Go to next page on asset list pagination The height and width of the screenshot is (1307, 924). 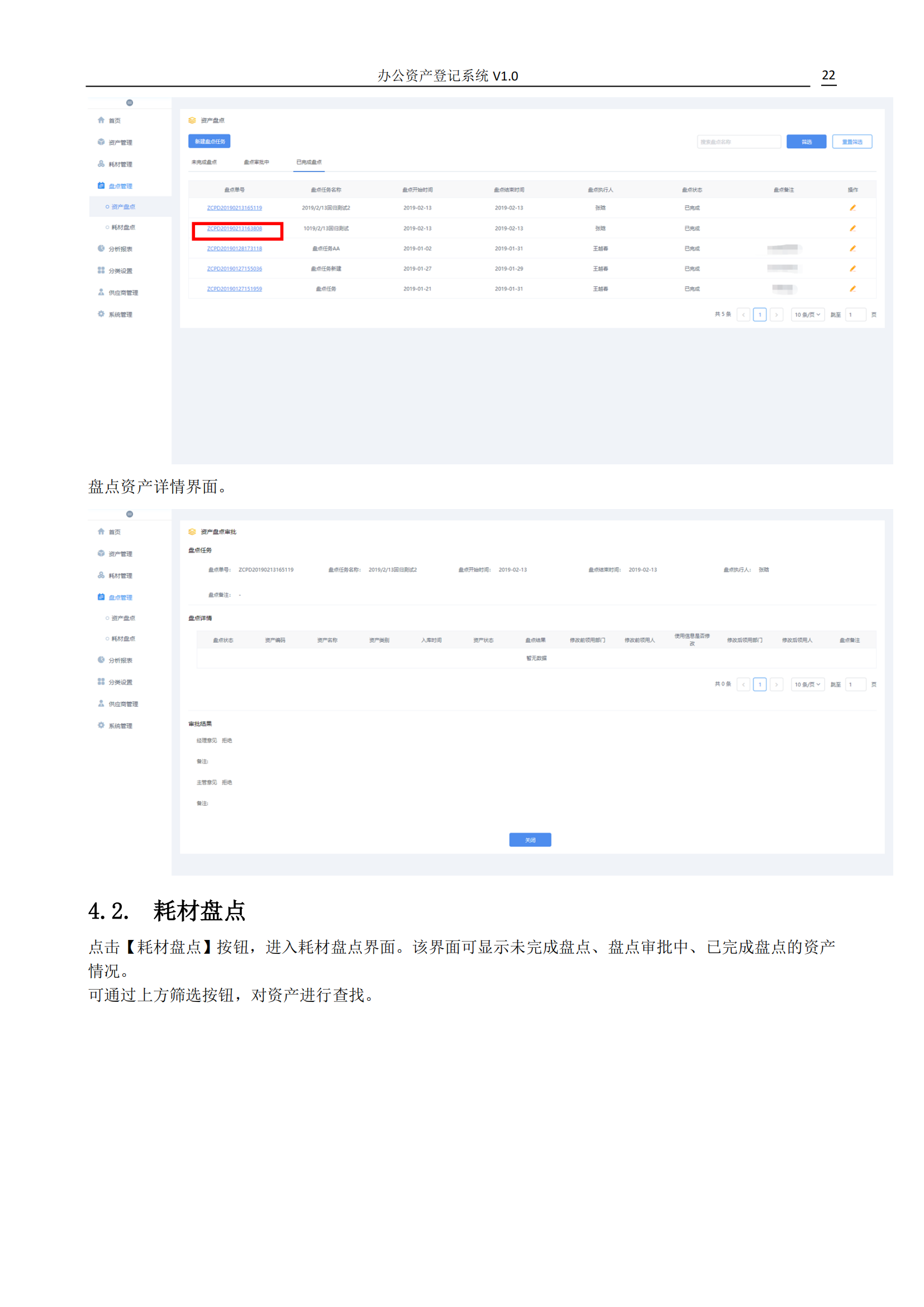point(776,315)
